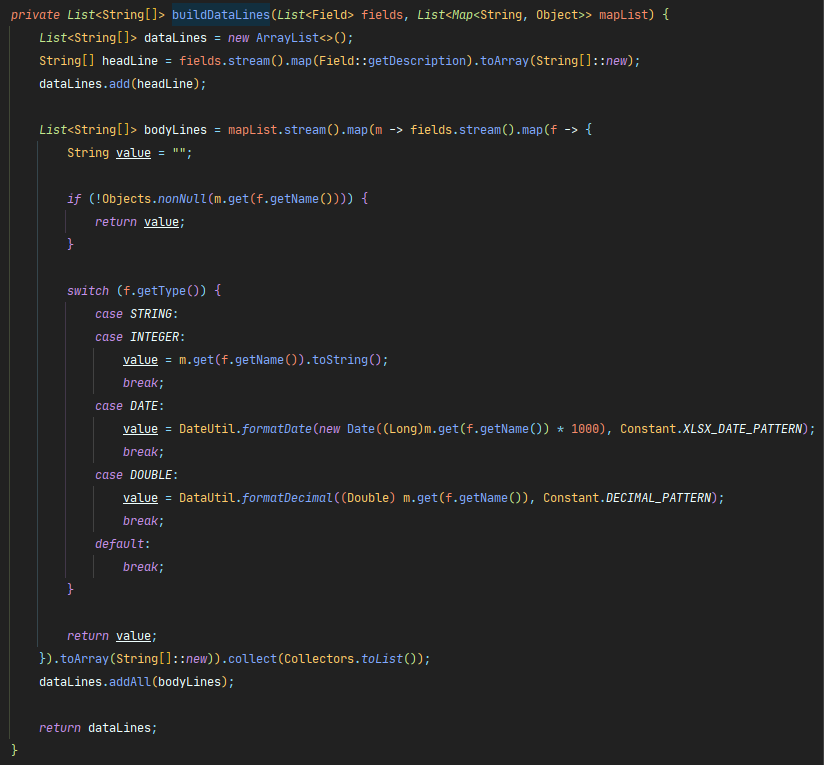Click the final return dataLines statement

pos(98,728)
